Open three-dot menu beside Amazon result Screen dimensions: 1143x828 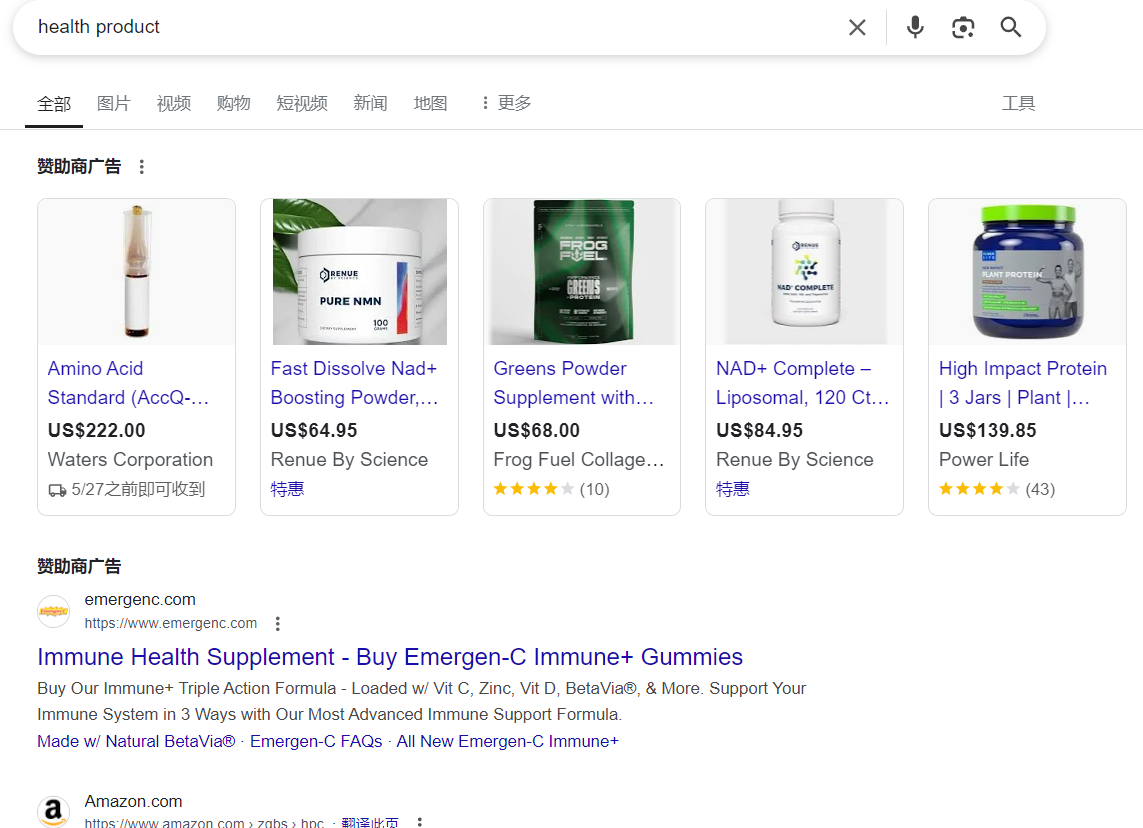point(420,822)
